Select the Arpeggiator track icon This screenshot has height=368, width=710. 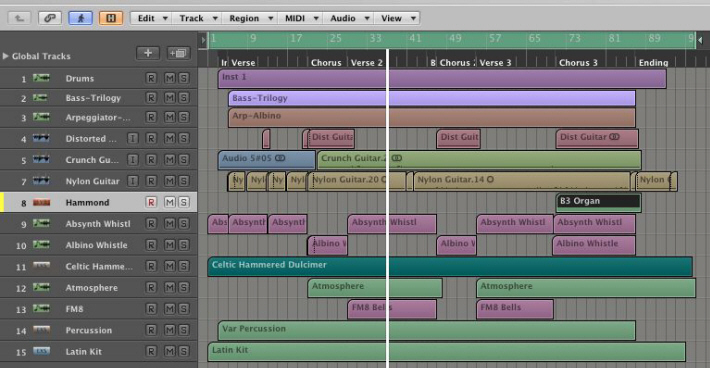pos(41,117)
